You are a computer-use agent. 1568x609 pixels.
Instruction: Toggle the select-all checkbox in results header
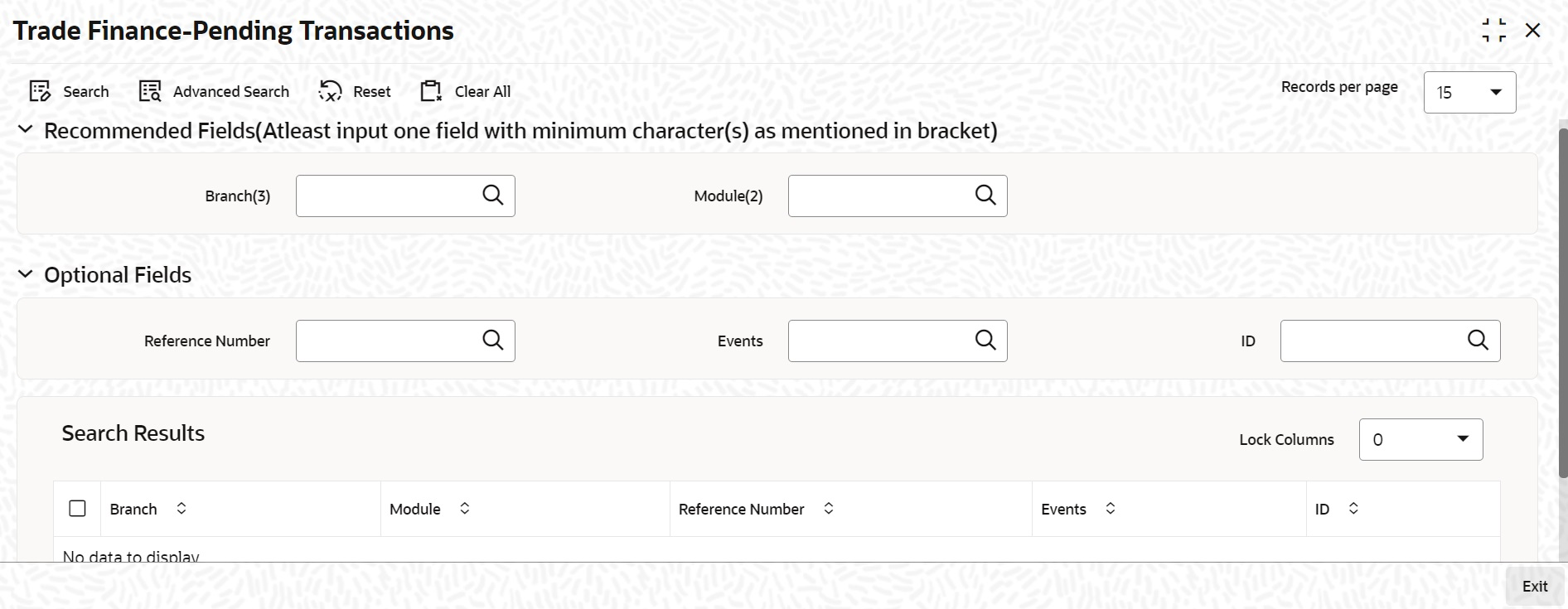click(x=77, y=509)
